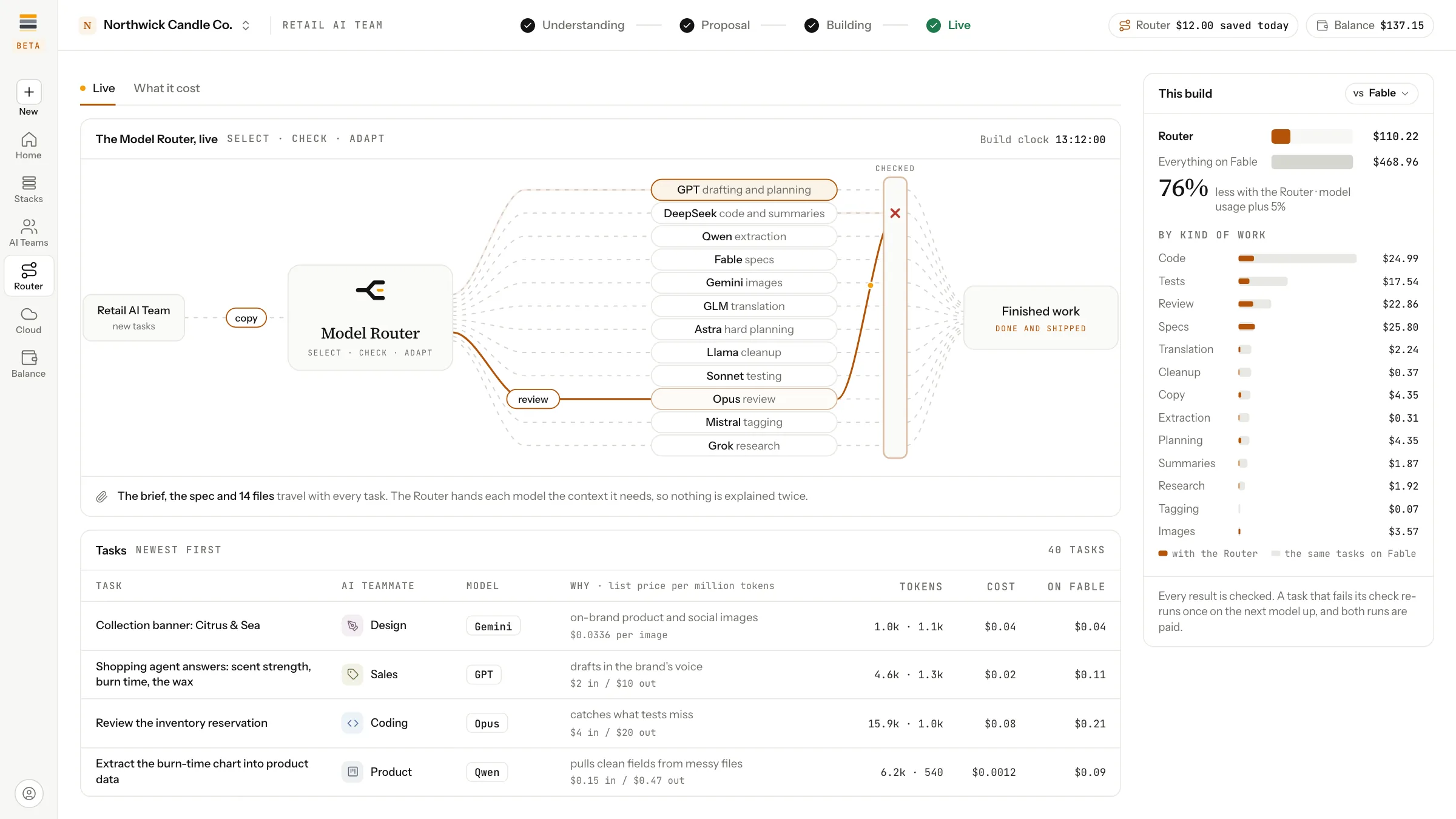Switch to the Live tab
Image resolution: width=1456 pixels, height=819 pixels.
(x=98, y=89)
